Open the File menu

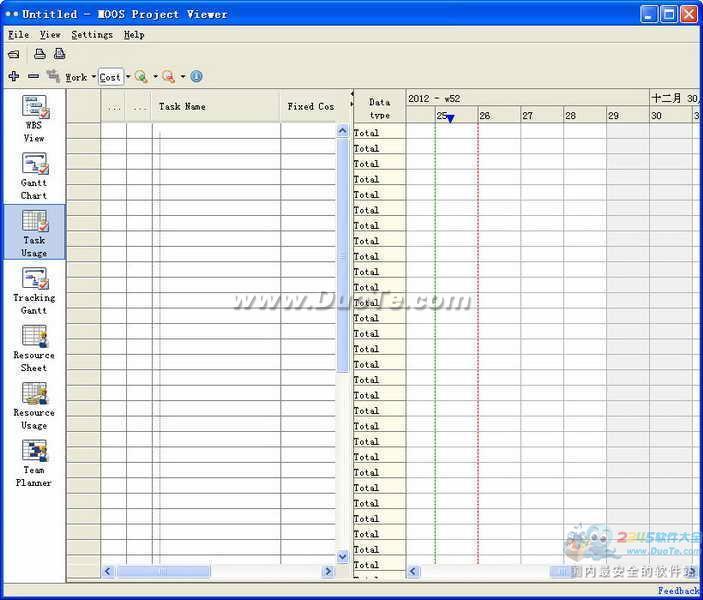click(19, 35)
